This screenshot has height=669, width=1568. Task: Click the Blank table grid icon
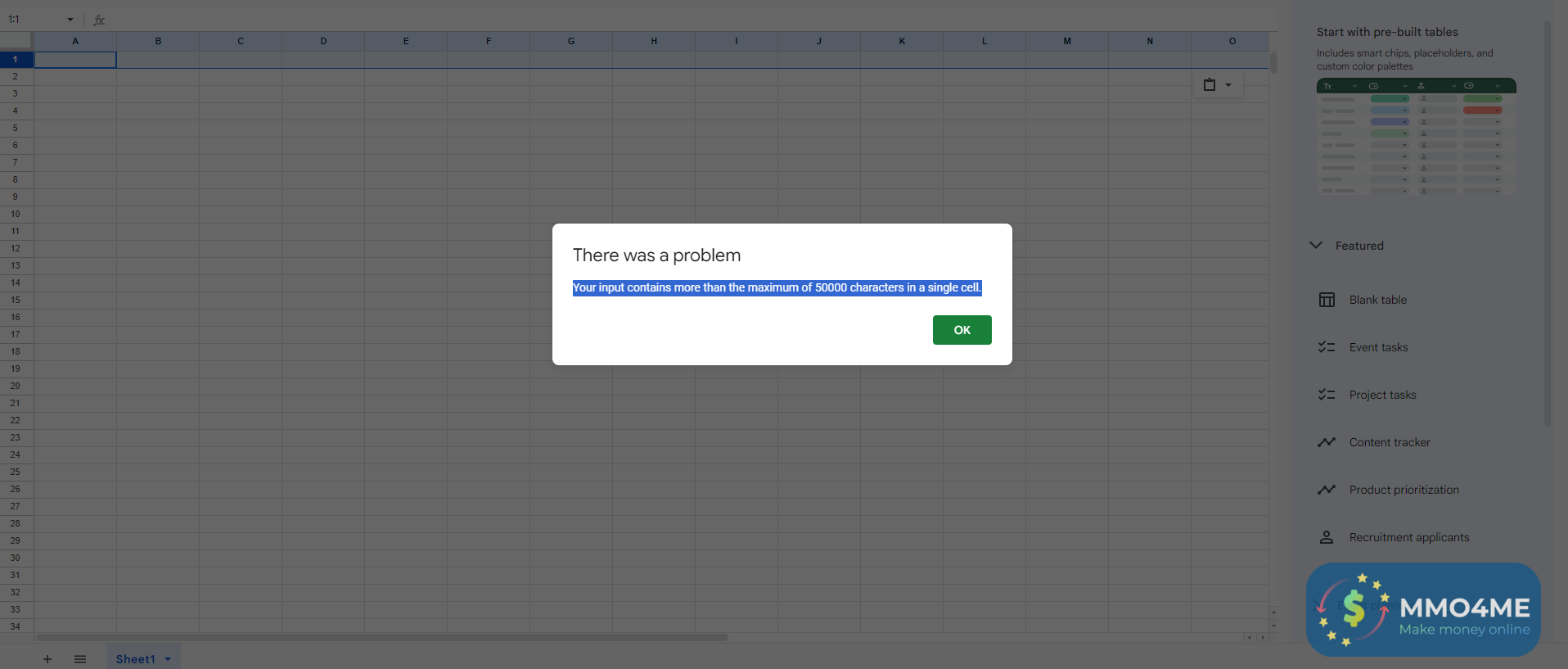(x=1327, y=300)
